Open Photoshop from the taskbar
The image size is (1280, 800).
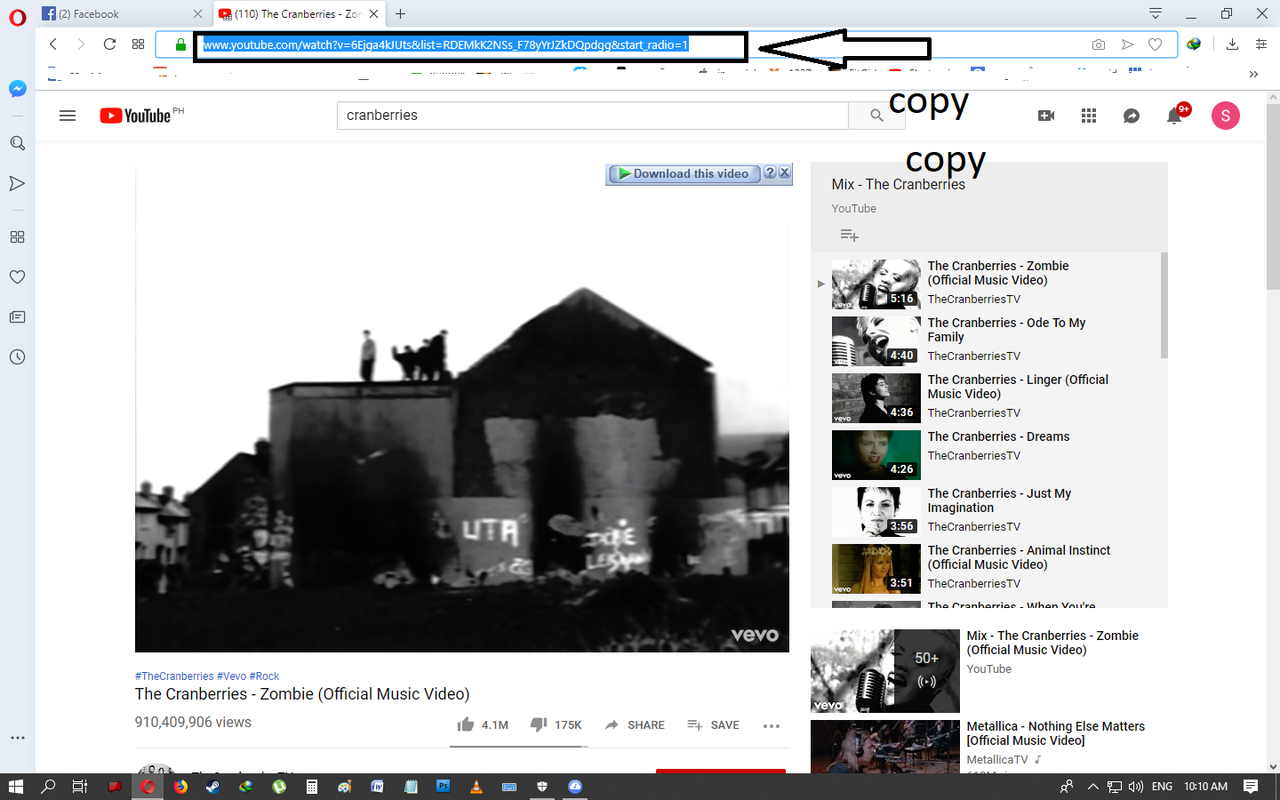click(443, 787)
